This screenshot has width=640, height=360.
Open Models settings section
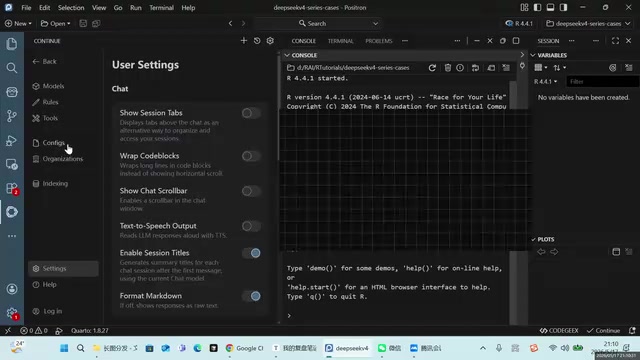(x=49, y=86)
